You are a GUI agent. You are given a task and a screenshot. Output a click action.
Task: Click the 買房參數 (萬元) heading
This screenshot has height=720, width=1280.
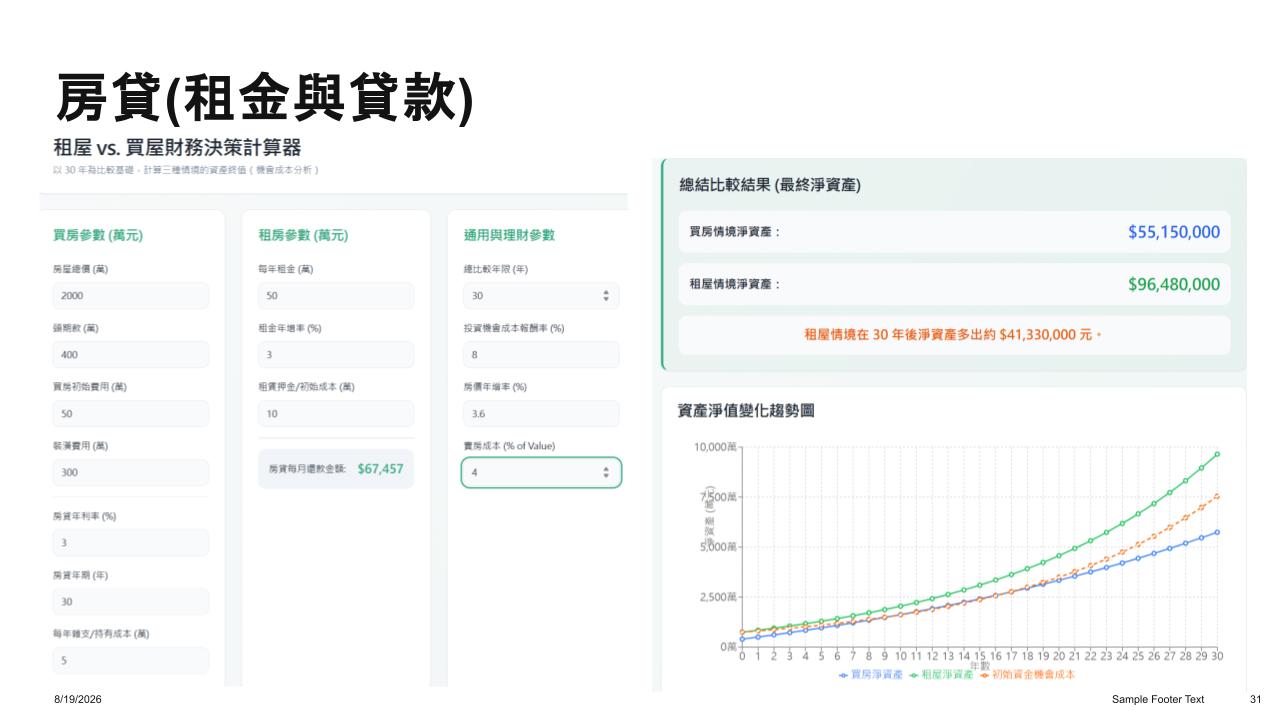click(98, 236)
